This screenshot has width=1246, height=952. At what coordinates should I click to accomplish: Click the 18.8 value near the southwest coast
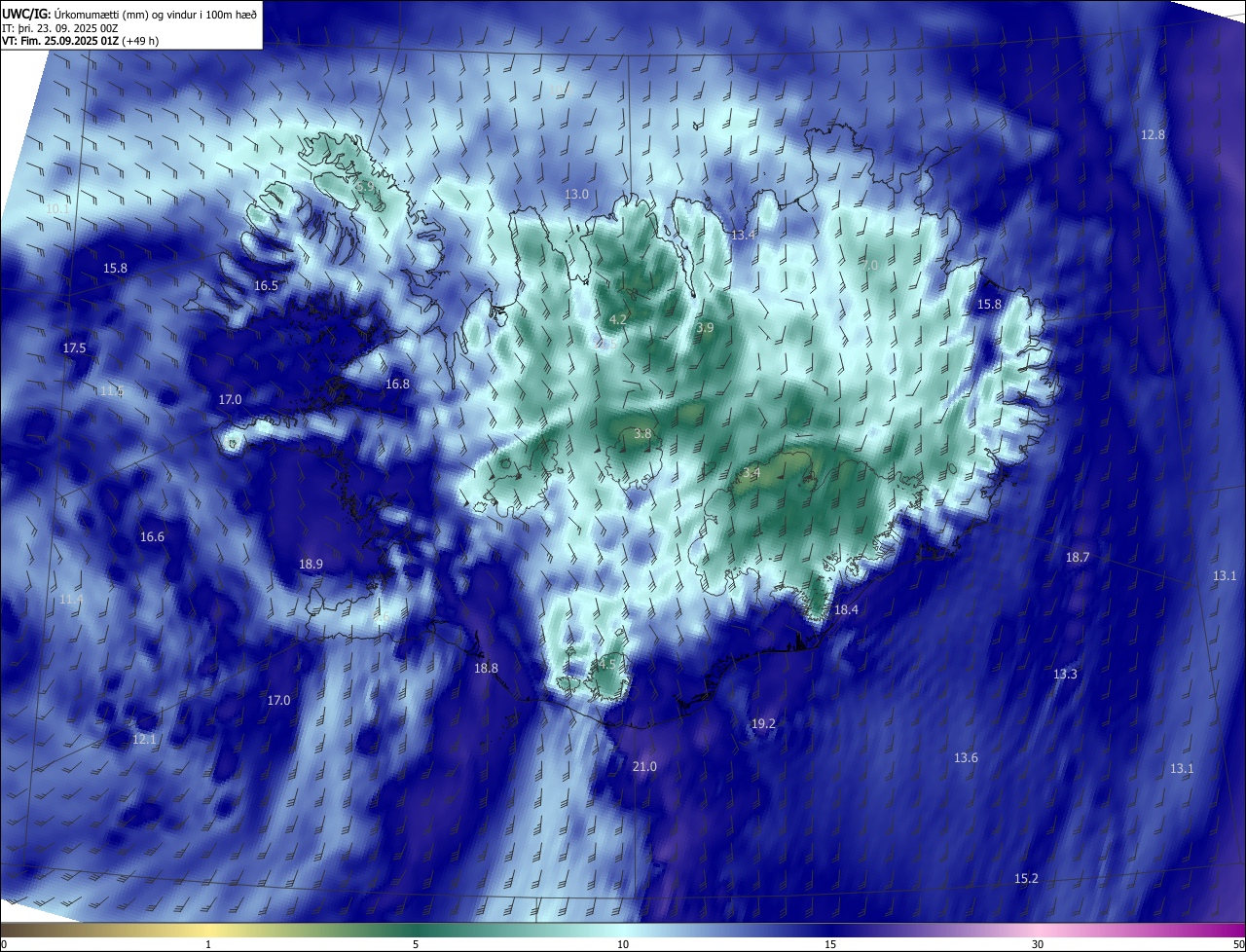486,669
